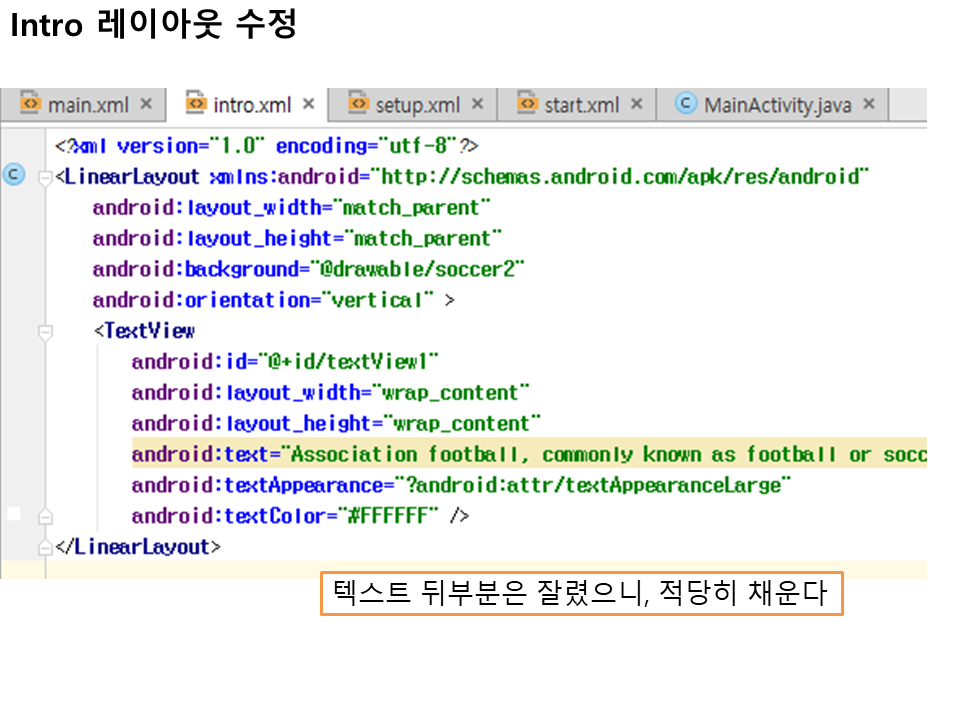Click the setup.xml file icon

tap(358, 104)
